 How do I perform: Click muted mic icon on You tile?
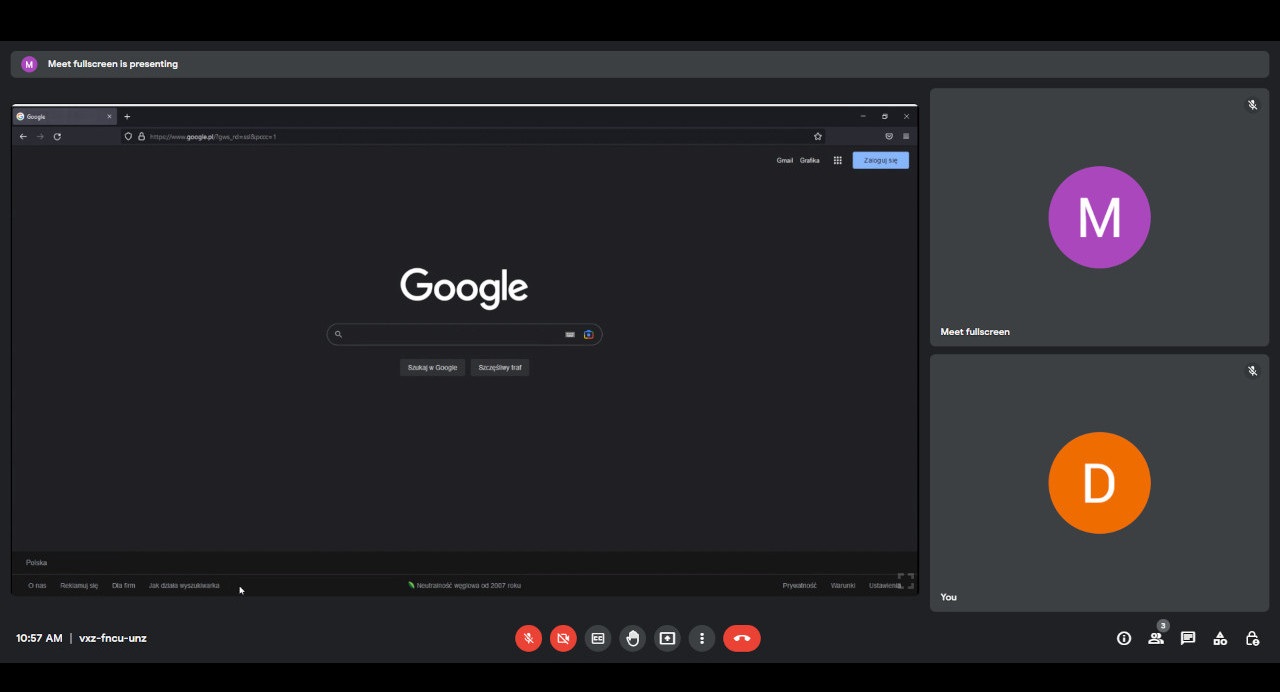point(1252,371)
